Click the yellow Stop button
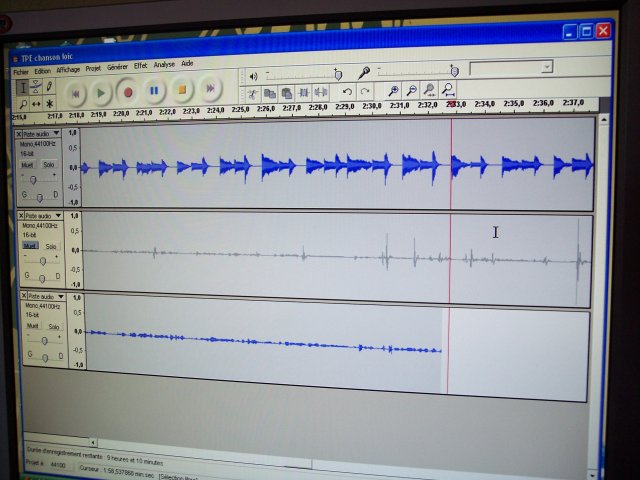The image size is (640, 480). pos(182,90)
